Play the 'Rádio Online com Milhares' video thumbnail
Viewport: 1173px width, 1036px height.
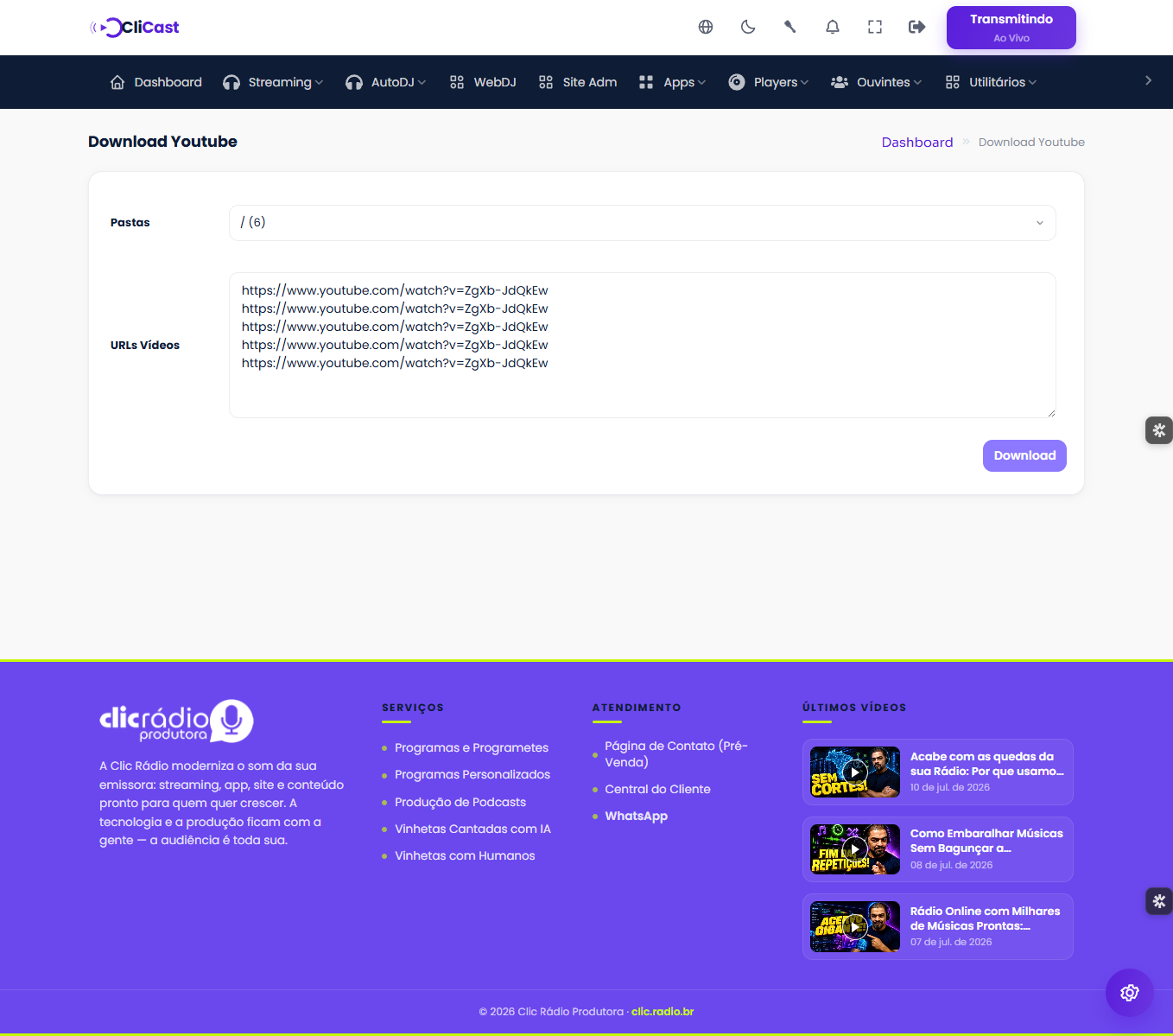pyautogui.click(x=854, y=927)
